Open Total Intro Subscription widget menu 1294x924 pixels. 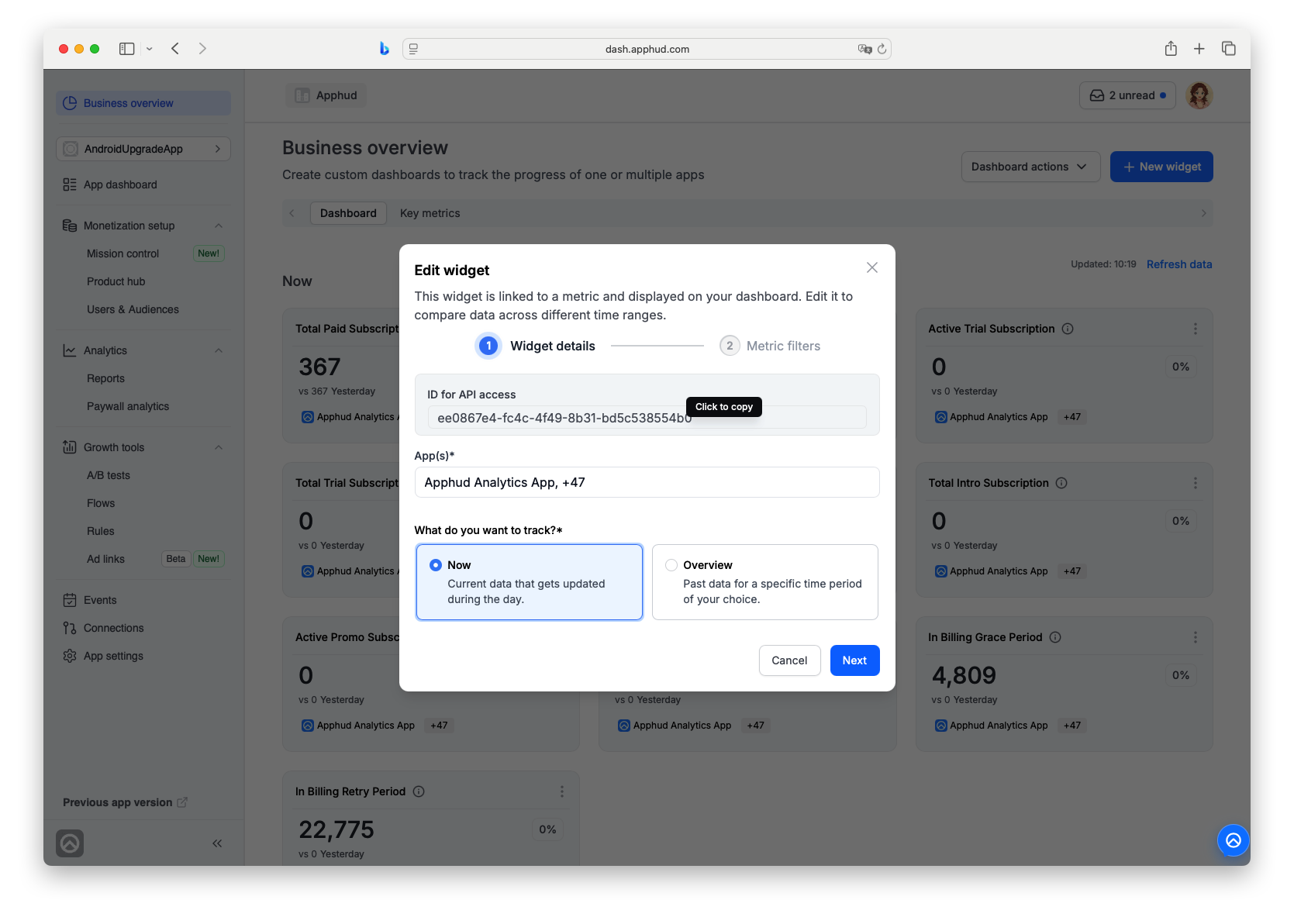(x=1196, y=483)
